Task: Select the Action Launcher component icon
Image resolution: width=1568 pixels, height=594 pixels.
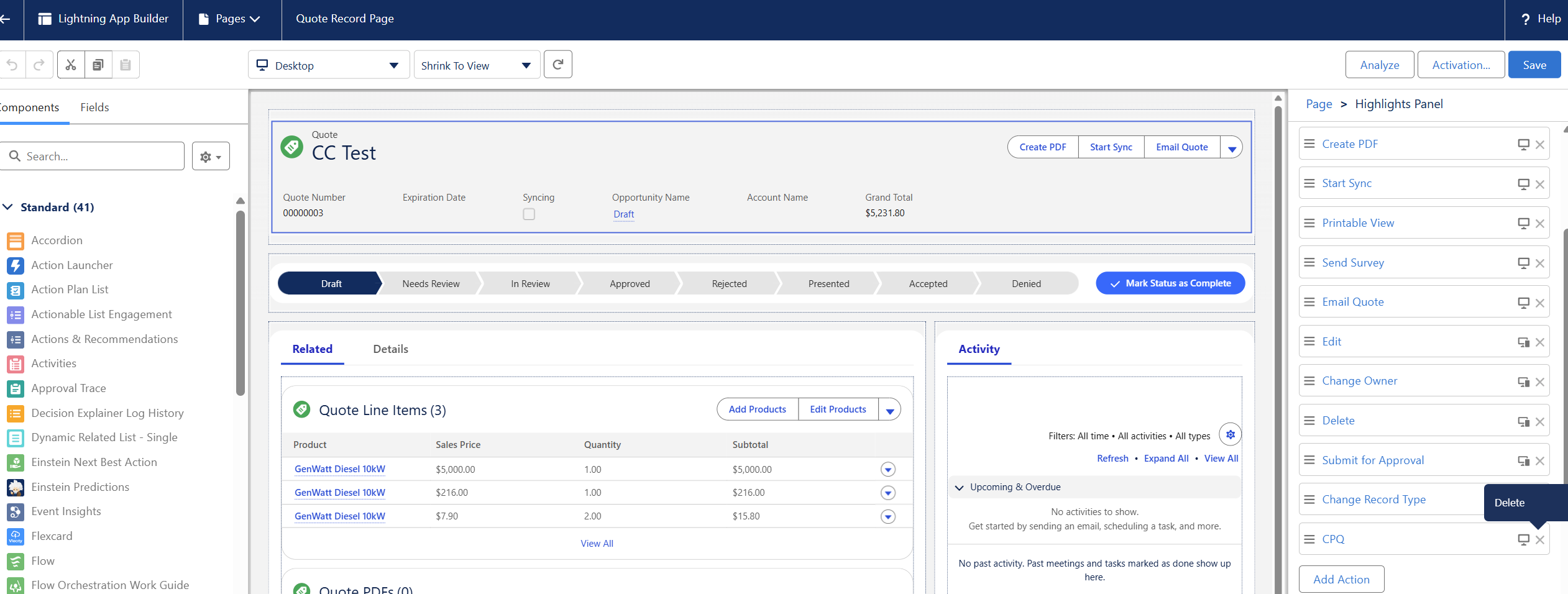Action: 16,265
